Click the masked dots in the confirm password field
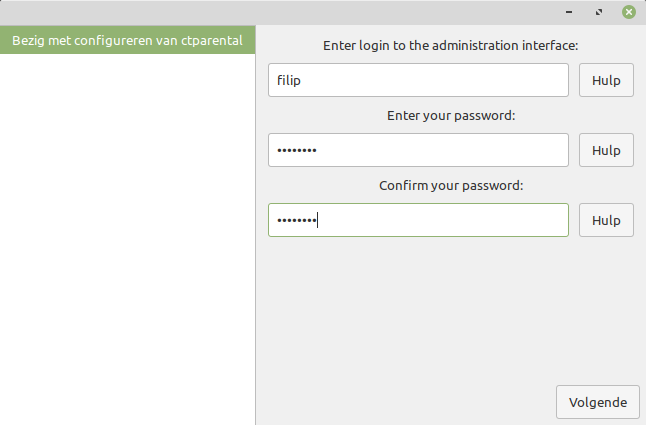Screen dimensions: 646x425 click(x=296, y=221)
